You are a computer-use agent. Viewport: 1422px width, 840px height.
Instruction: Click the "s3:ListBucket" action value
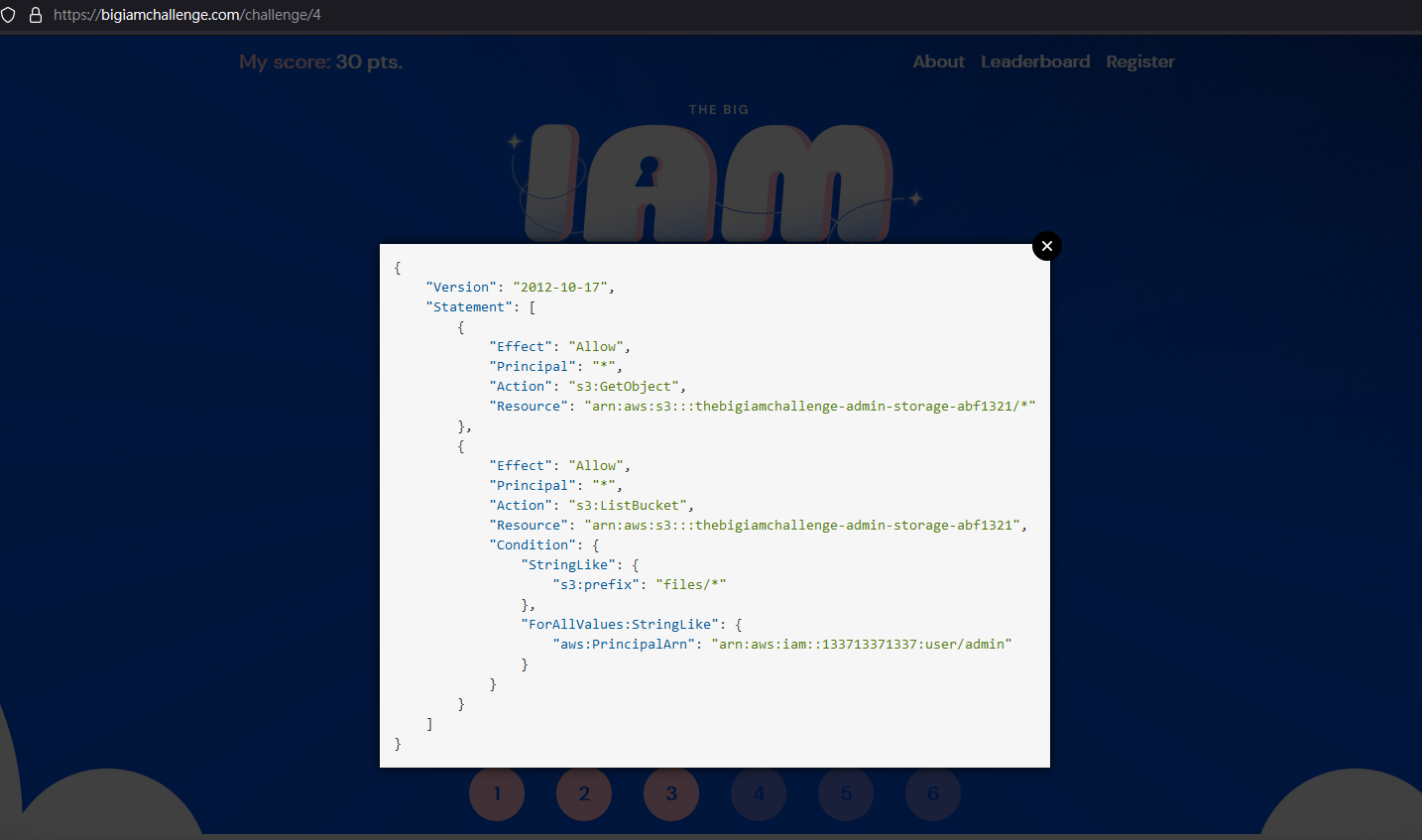click(628, 506)
